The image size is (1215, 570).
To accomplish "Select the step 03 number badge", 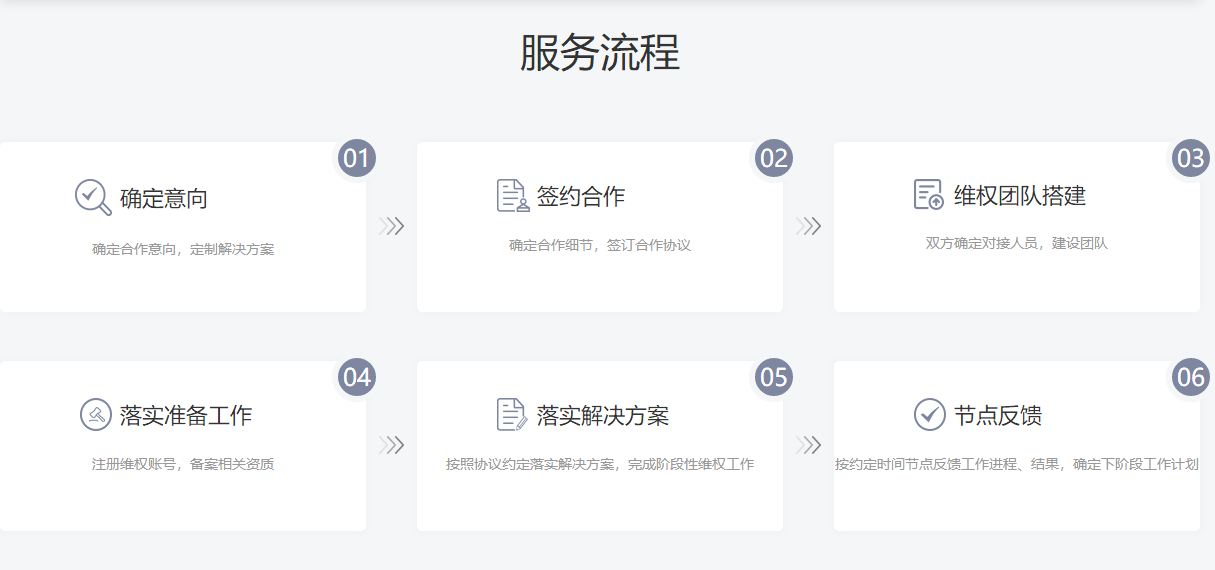I will coord(1190,158).
